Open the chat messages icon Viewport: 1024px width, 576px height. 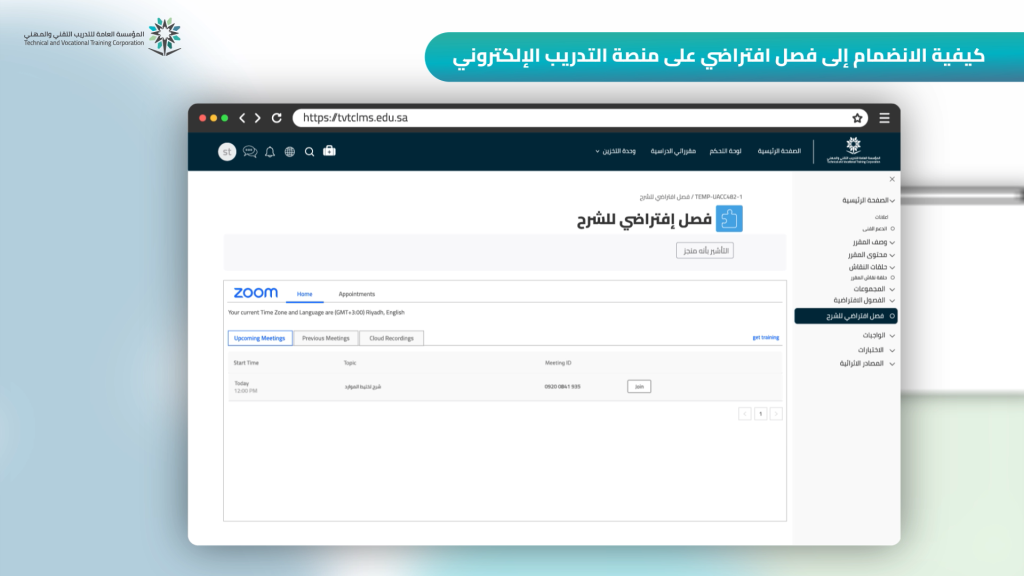[x=249, y=152]
